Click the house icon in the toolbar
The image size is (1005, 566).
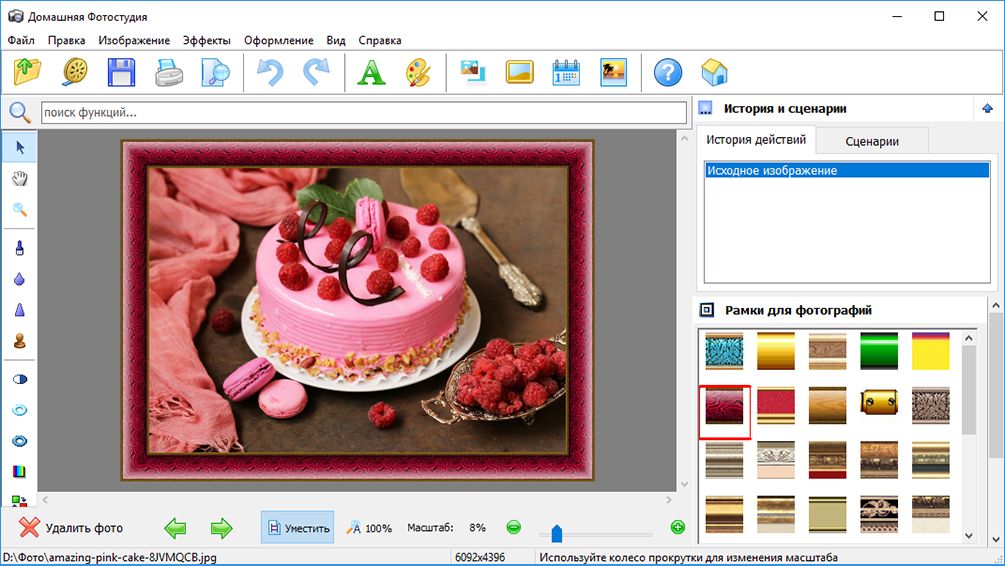714,72
